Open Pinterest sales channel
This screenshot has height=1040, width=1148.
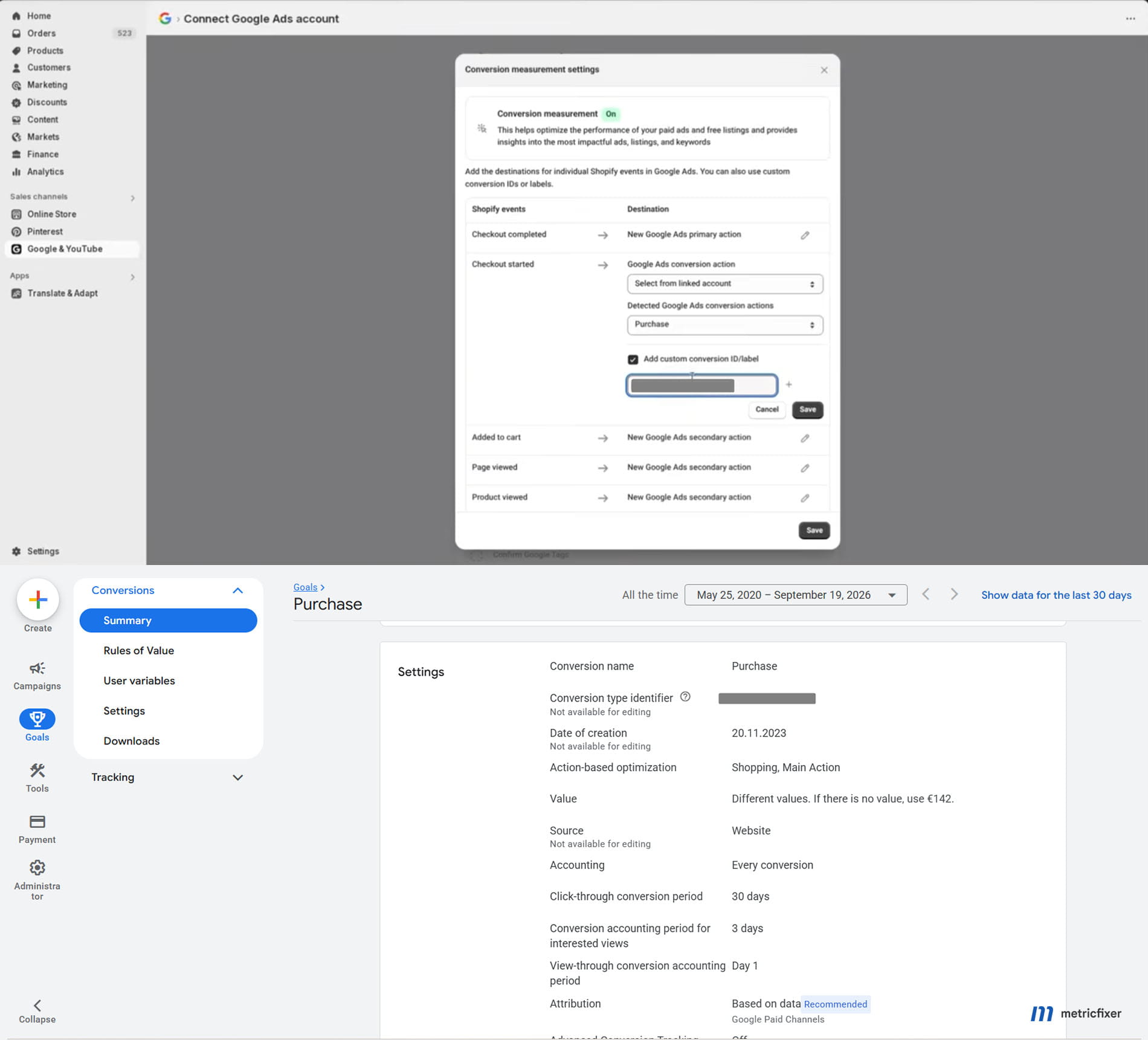pos(45,231)
